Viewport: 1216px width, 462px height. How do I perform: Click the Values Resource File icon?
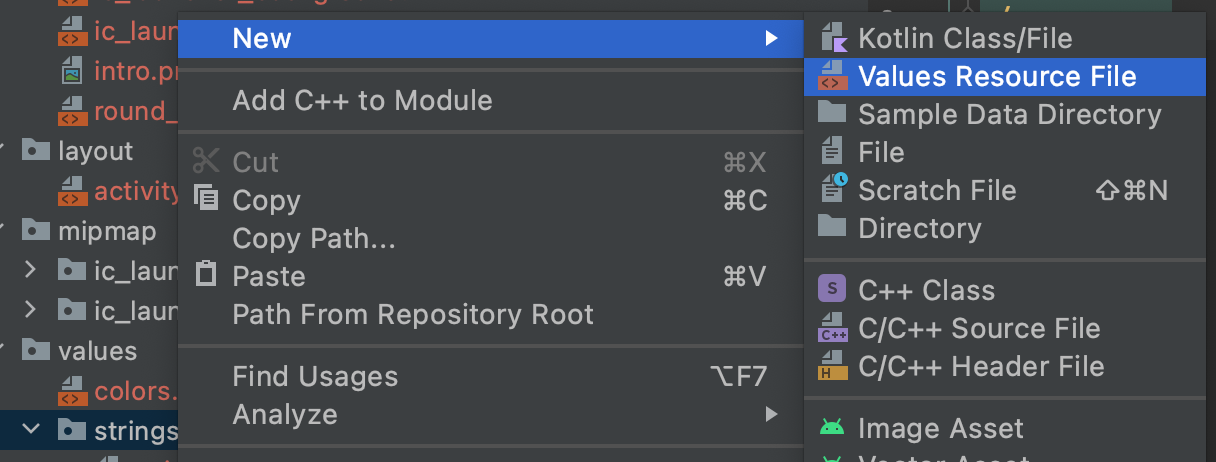click(x=832, y=76)
